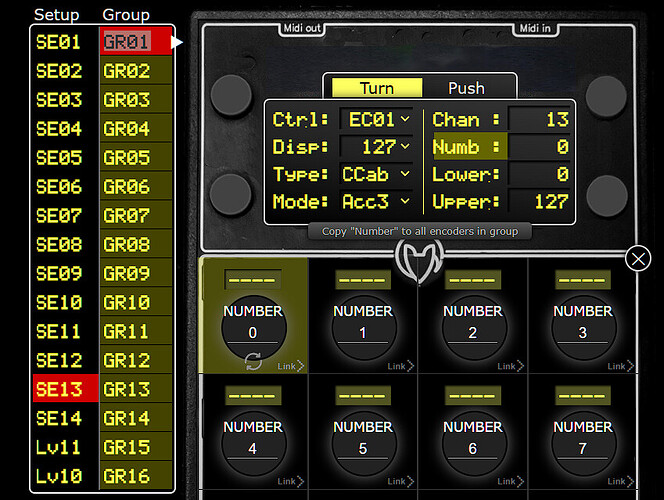Click the Link arrow for encoder NUMBER 3
664x500 pixels.
tap(621, 366)
